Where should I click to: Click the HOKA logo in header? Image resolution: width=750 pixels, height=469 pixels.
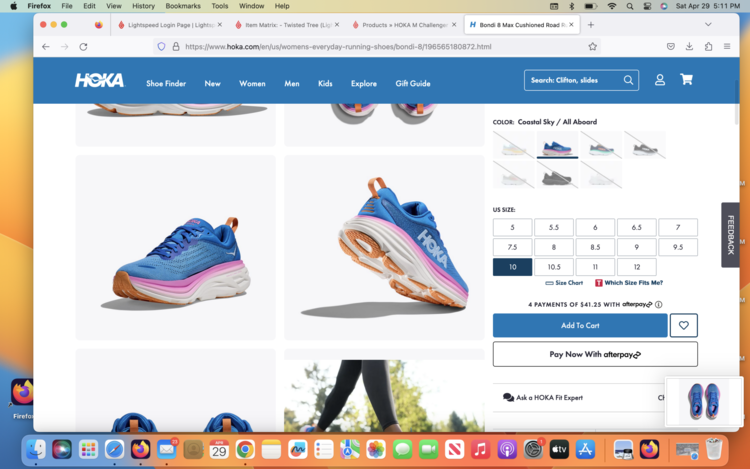(x=99, y=80)
